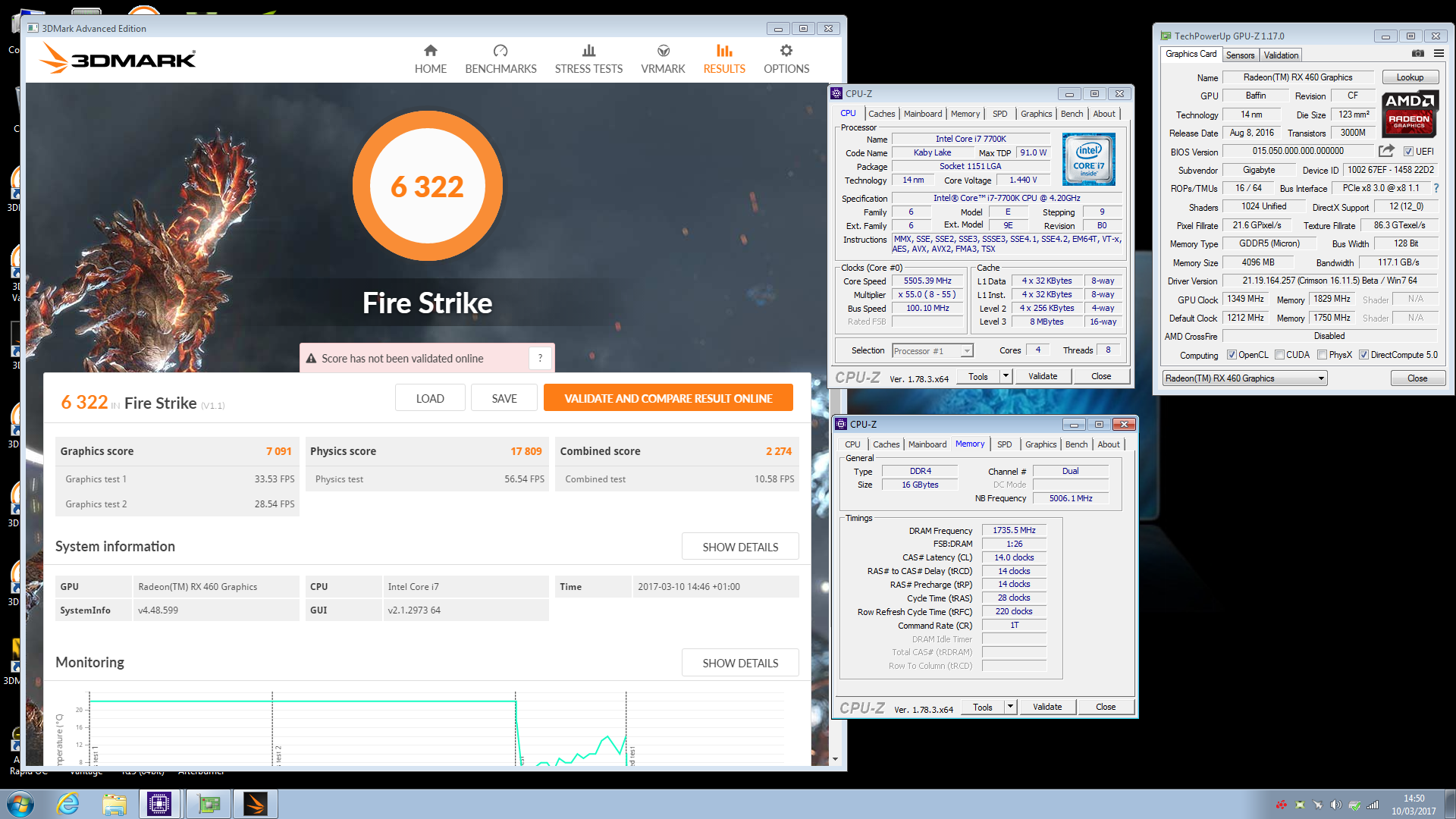The height and width of the screenshot is (819, 1456).
Task: Click the red AMD tray icon
Action: 1282,805
